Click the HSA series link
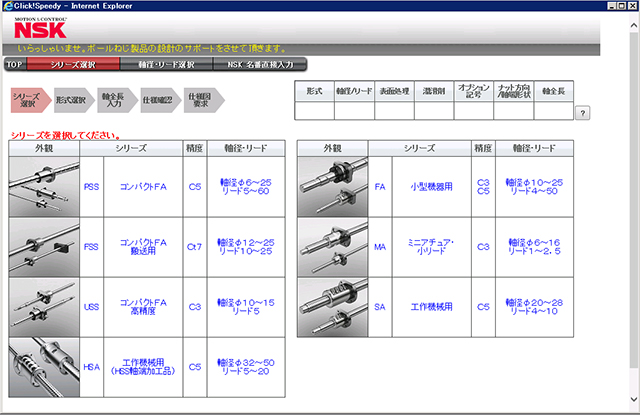Image resolution: width=640 pixels, height=415 pixels. [x=91, y=367]
